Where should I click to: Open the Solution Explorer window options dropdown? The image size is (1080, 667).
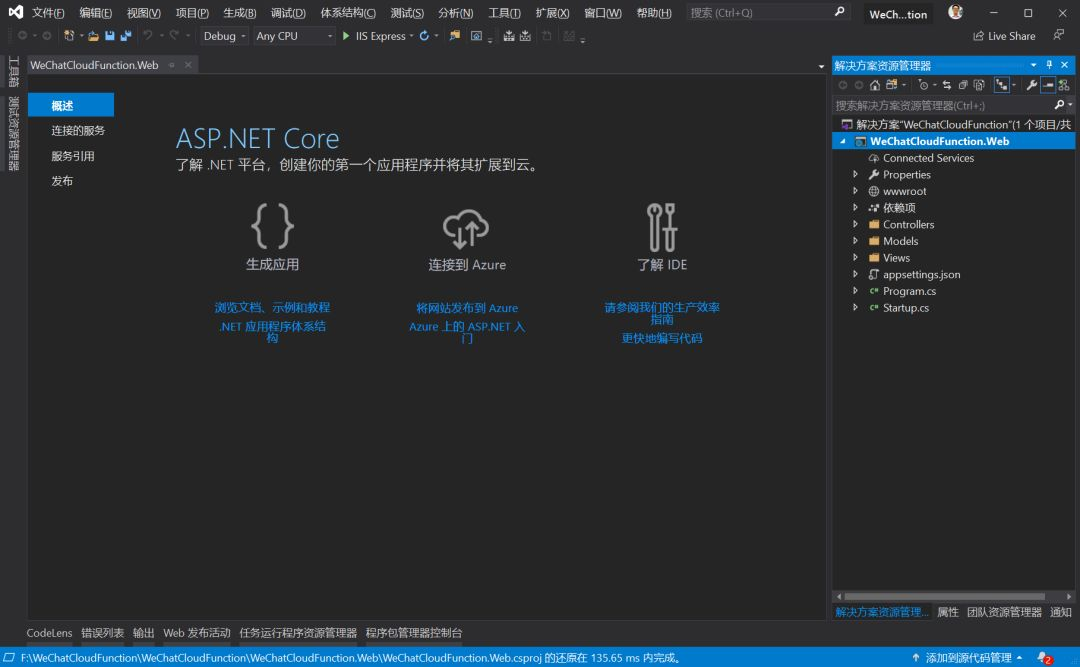tap(1033, 65)
